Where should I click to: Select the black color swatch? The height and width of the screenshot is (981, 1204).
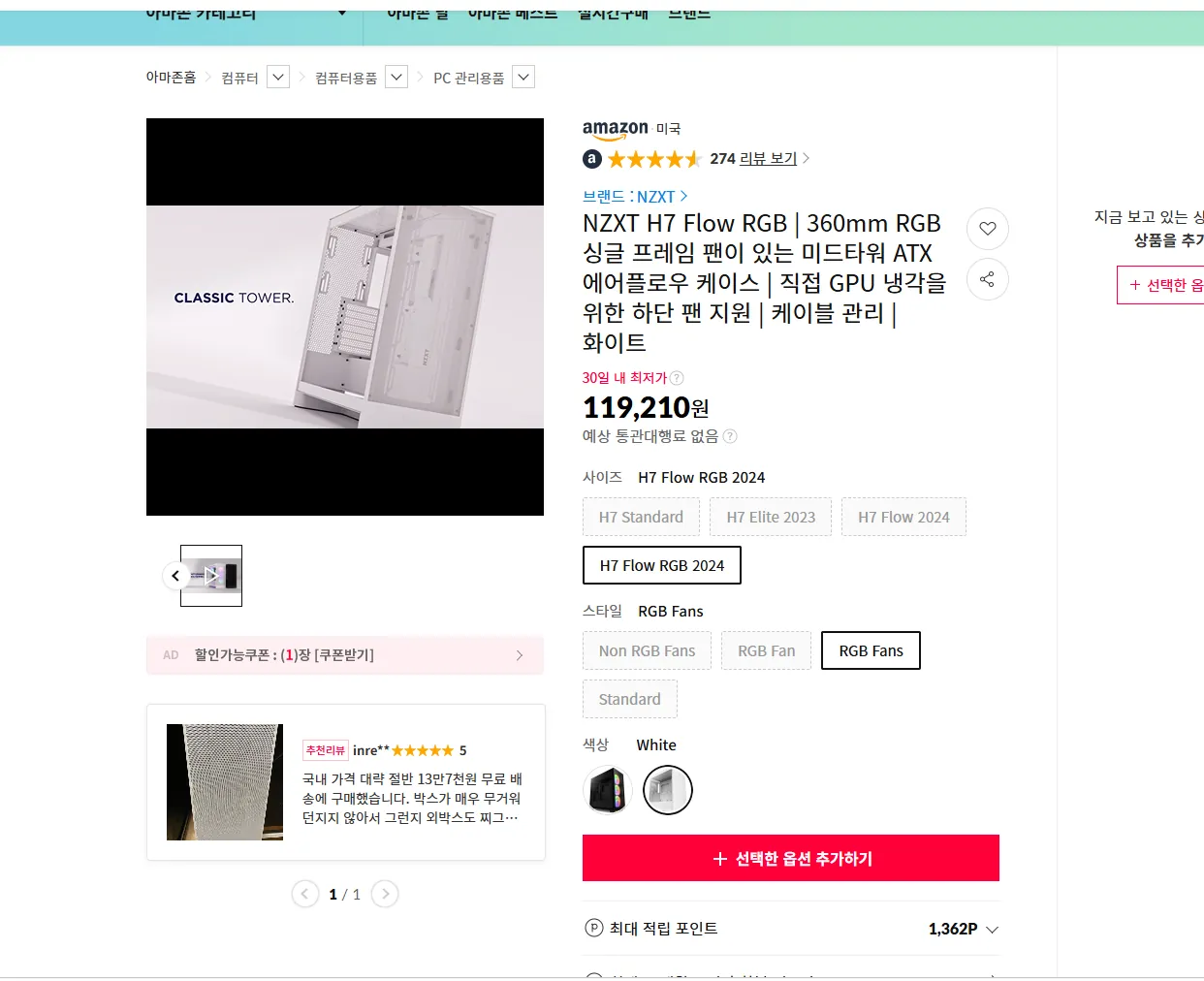pos(608,790)
